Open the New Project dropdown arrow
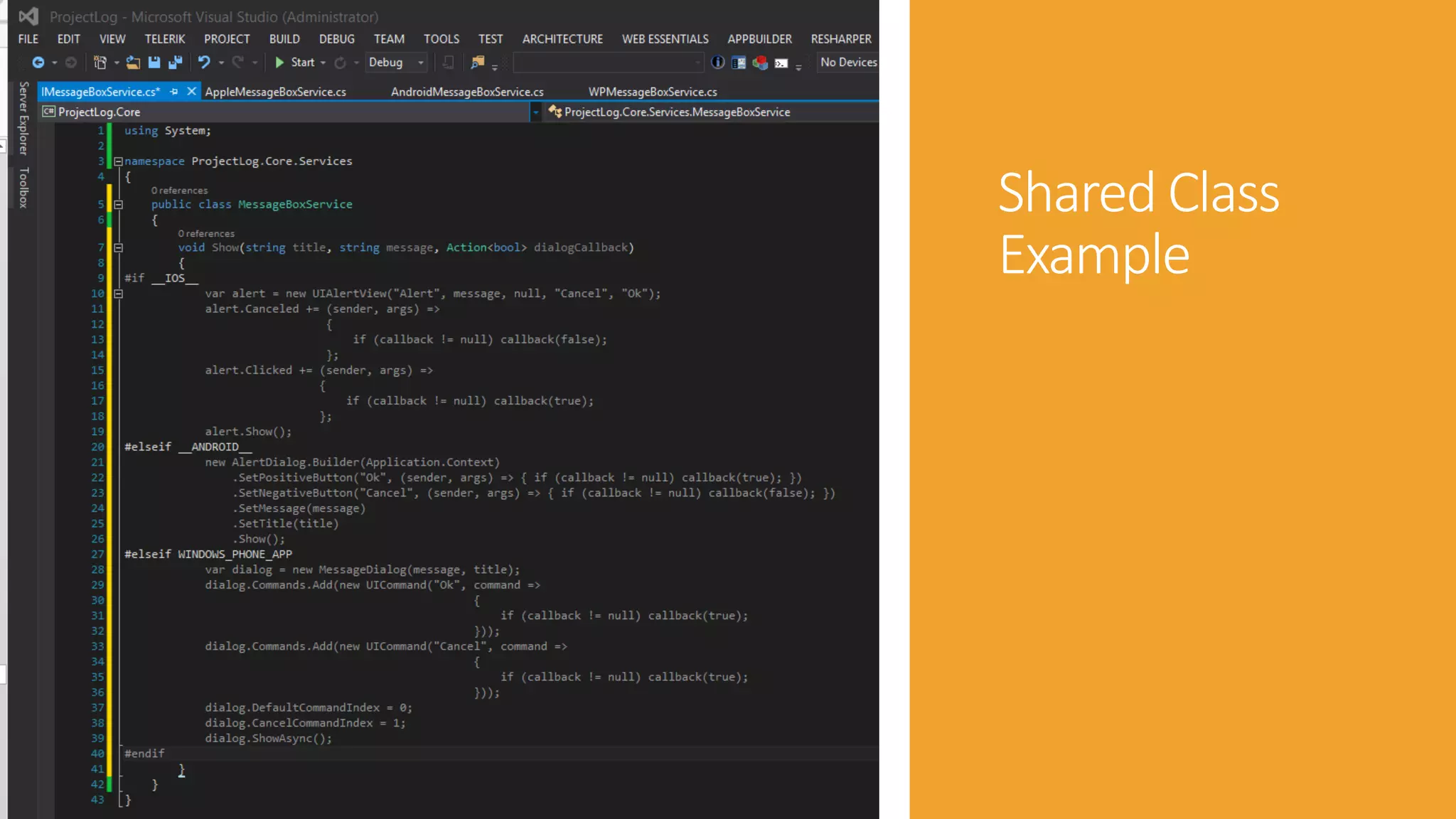This screenshot has width=1456, height=819. coord(117,63)
